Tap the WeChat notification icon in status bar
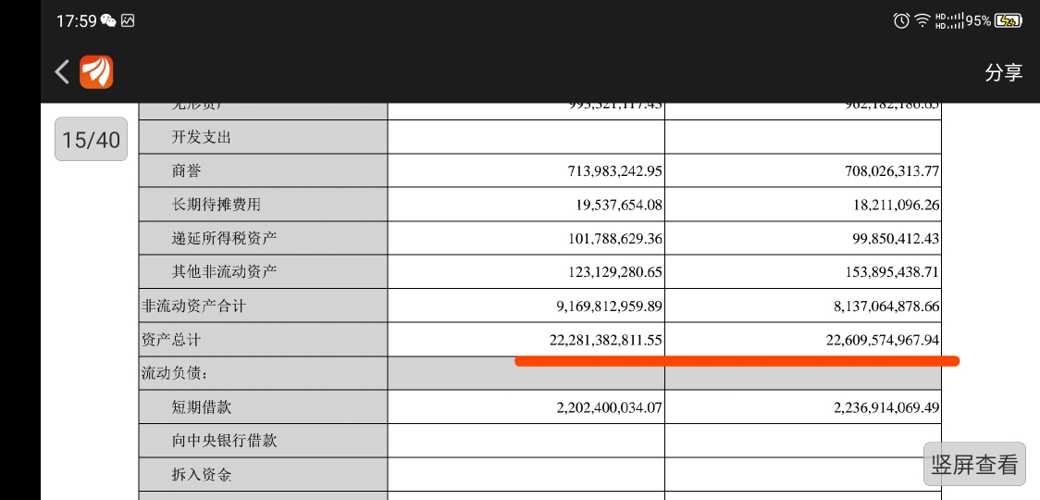 pyautogui.click(x=109, y=21)
